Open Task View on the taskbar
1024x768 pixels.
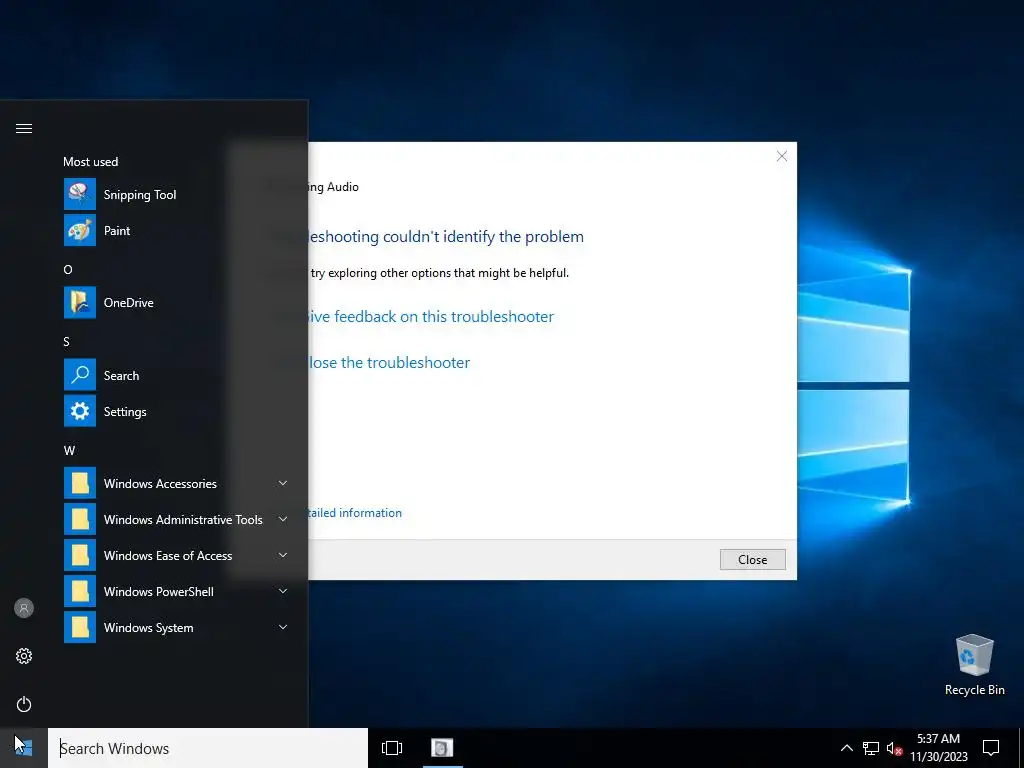[x=392, y=748]
